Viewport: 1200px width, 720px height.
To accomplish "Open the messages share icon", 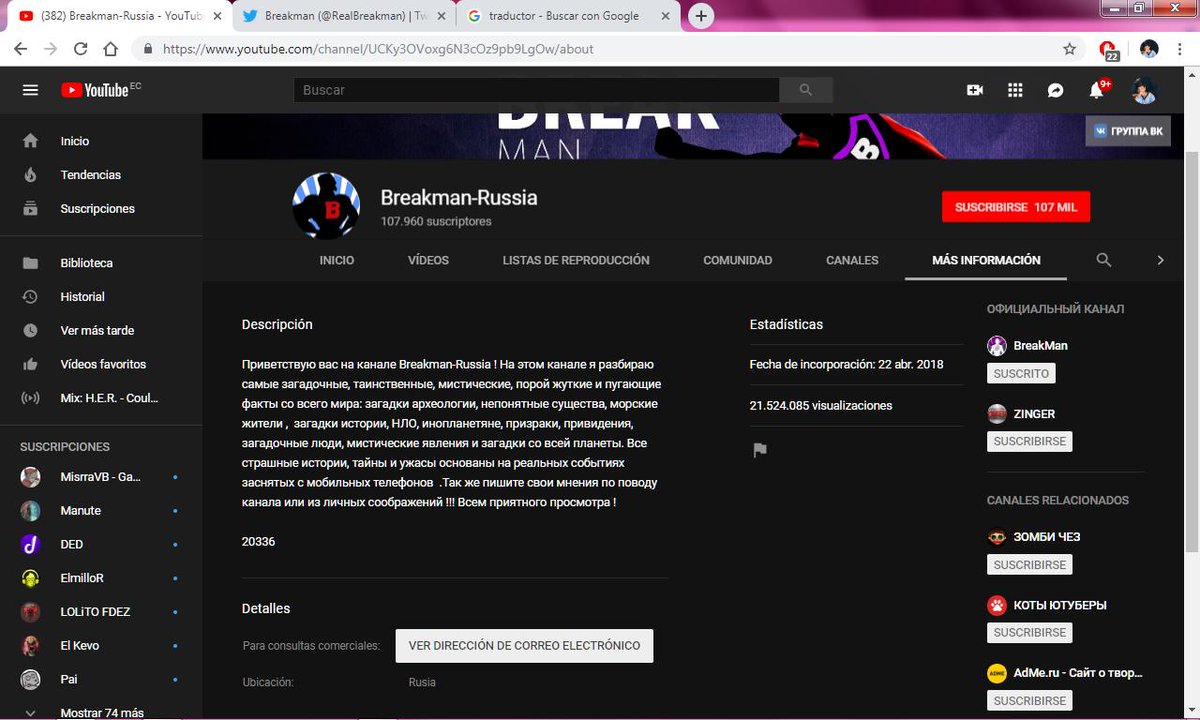I will point(1055,90).
